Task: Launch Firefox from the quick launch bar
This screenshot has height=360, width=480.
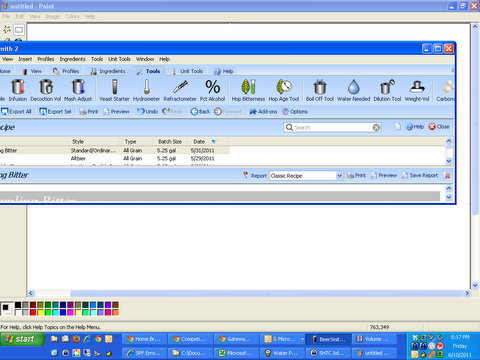Action: (76, 339)
